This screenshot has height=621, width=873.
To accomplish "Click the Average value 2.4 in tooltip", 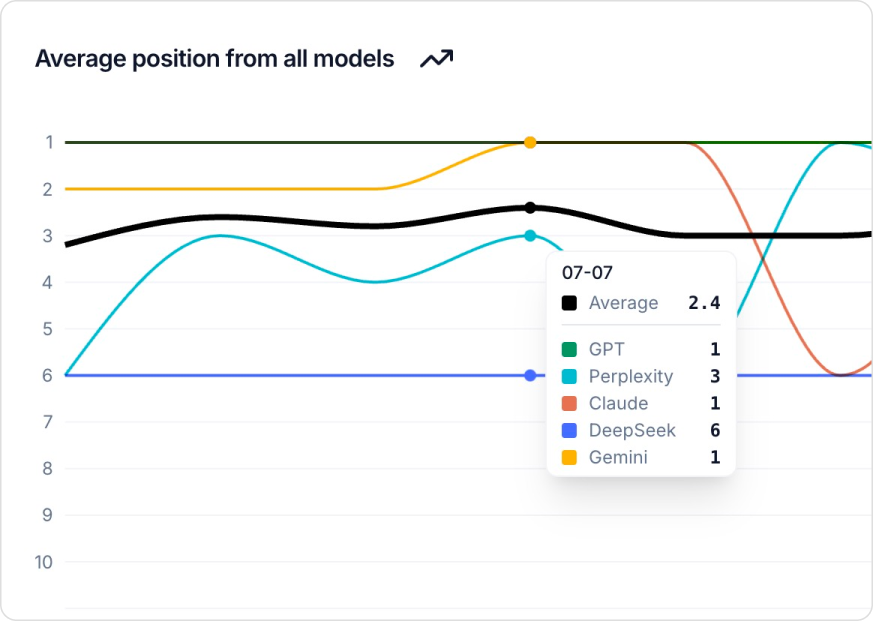I will 704,303.
